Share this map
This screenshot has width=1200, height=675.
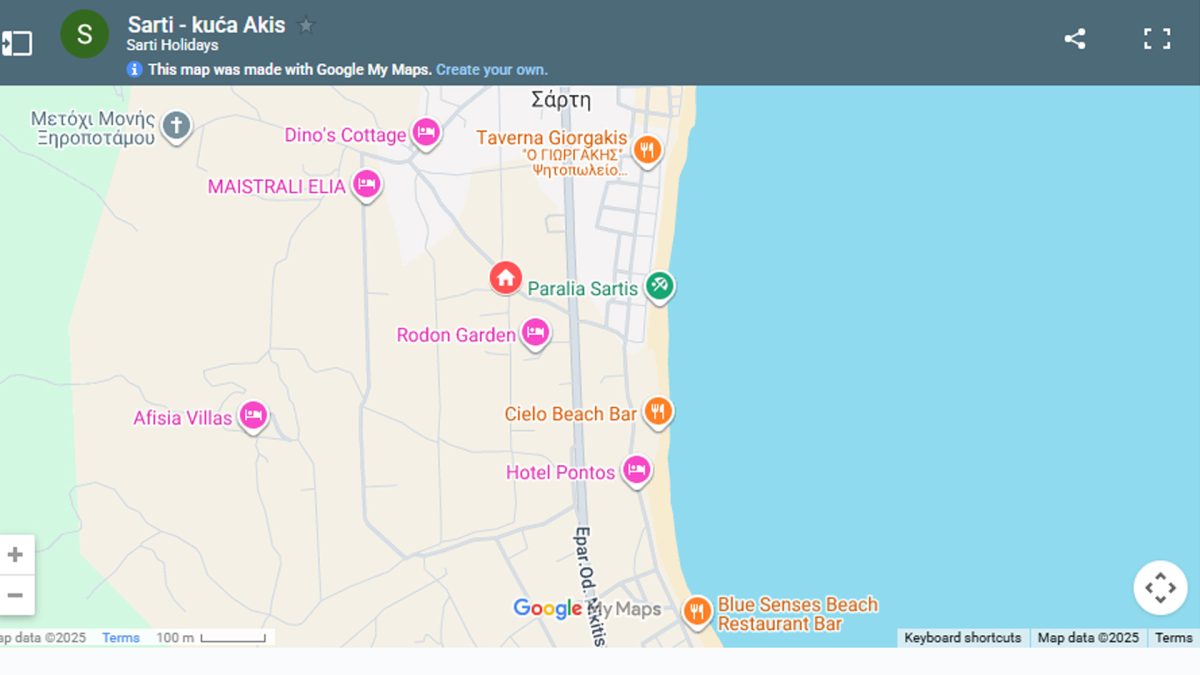1075,39
